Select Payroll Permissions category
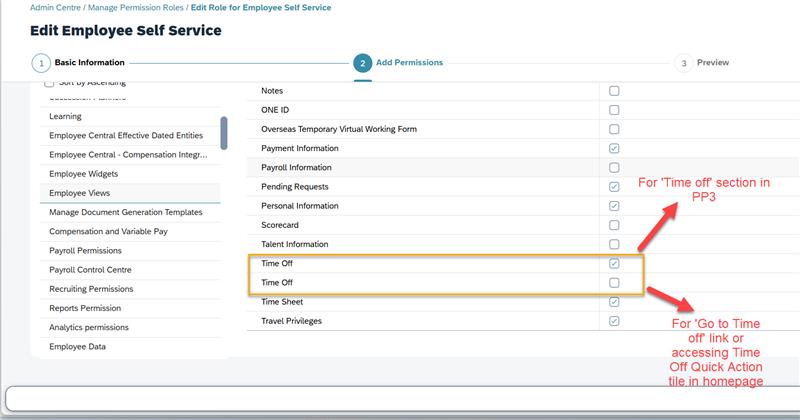Screen dimensions: 800x420 (130, 251)
